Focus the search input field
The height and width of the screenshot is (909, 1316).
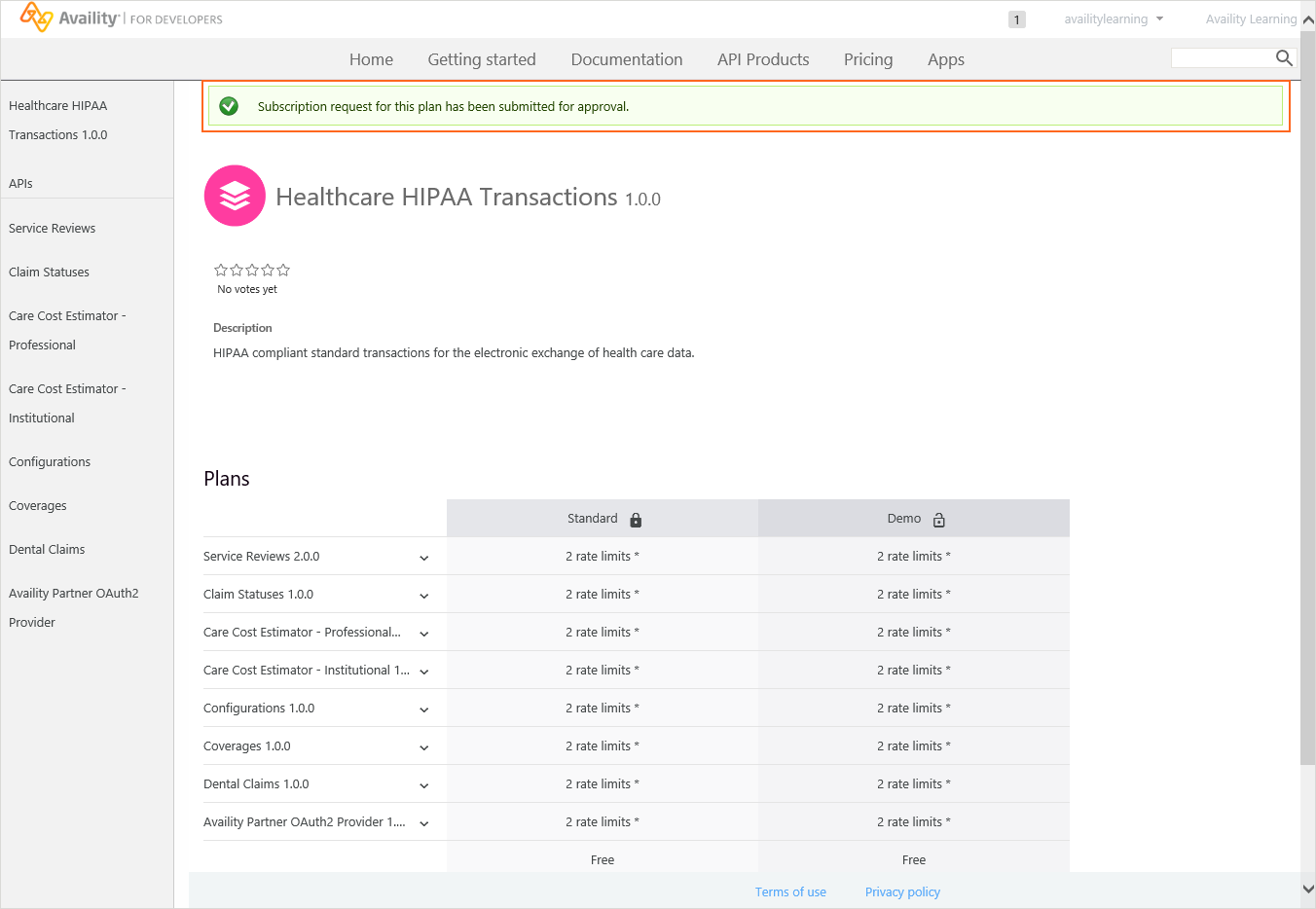(1223, 58)
